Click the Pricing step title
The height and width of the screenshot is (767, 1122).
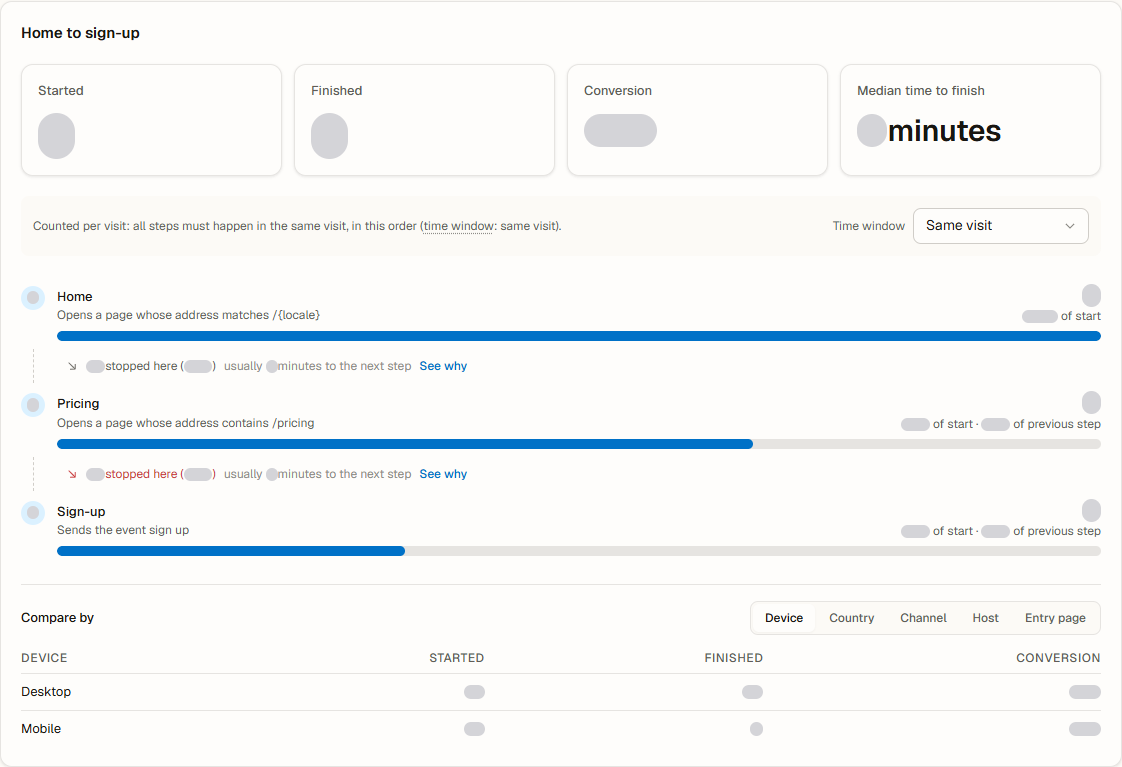pyautogui.click(x=78, y=404)
